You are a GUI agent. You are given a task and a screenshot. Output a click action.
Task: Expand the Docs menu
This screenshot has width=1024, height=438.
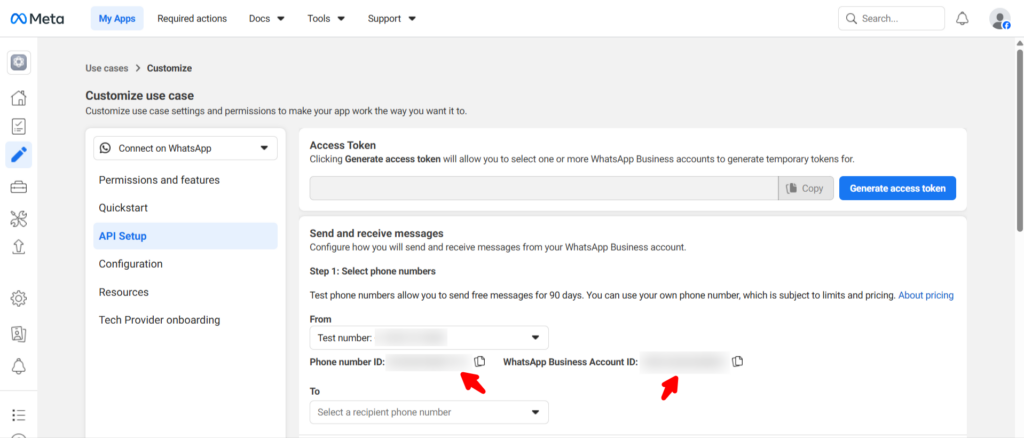[266, 18]
